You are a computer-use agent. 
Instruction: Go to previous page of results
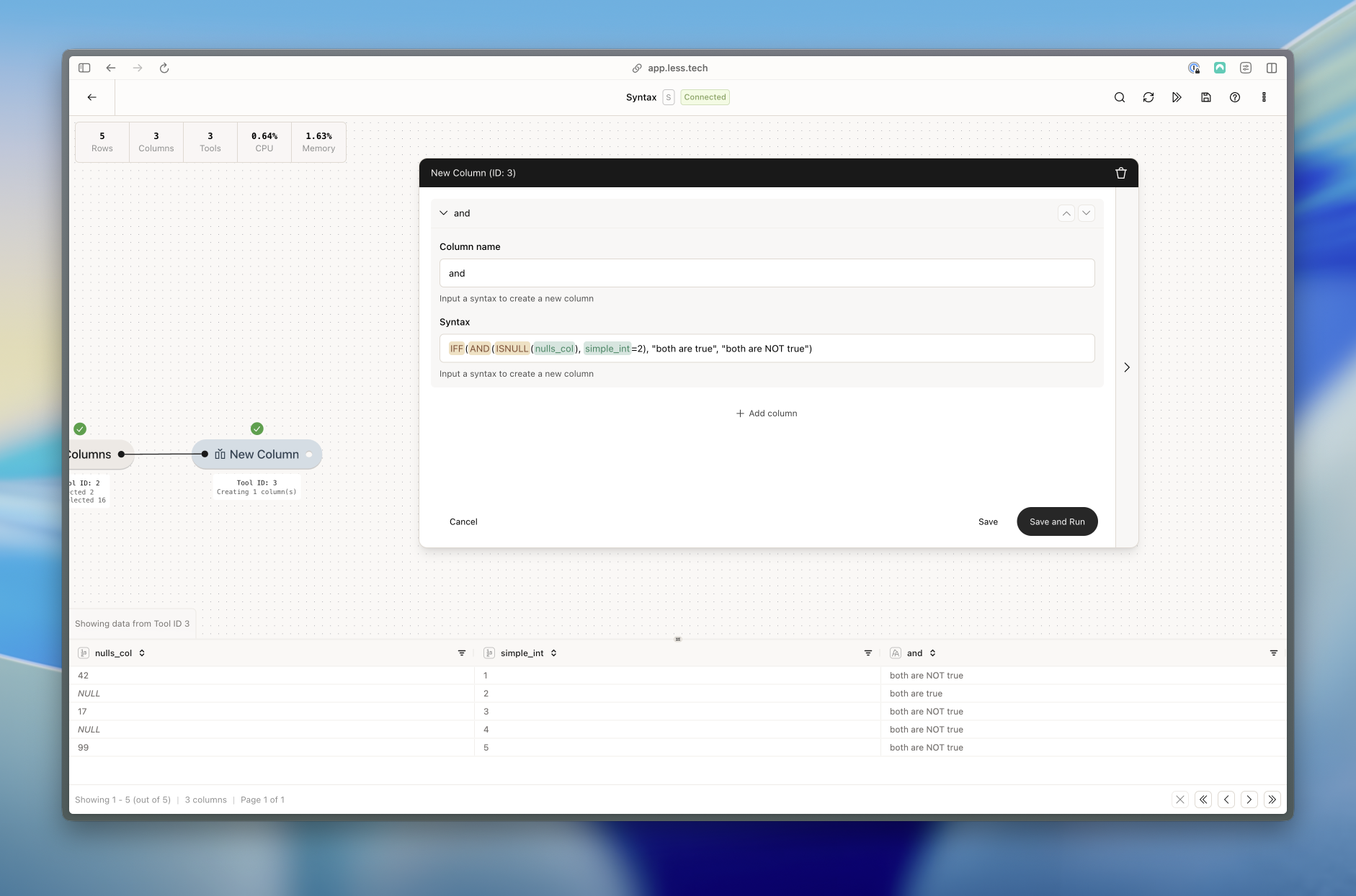coord(1226,799)
